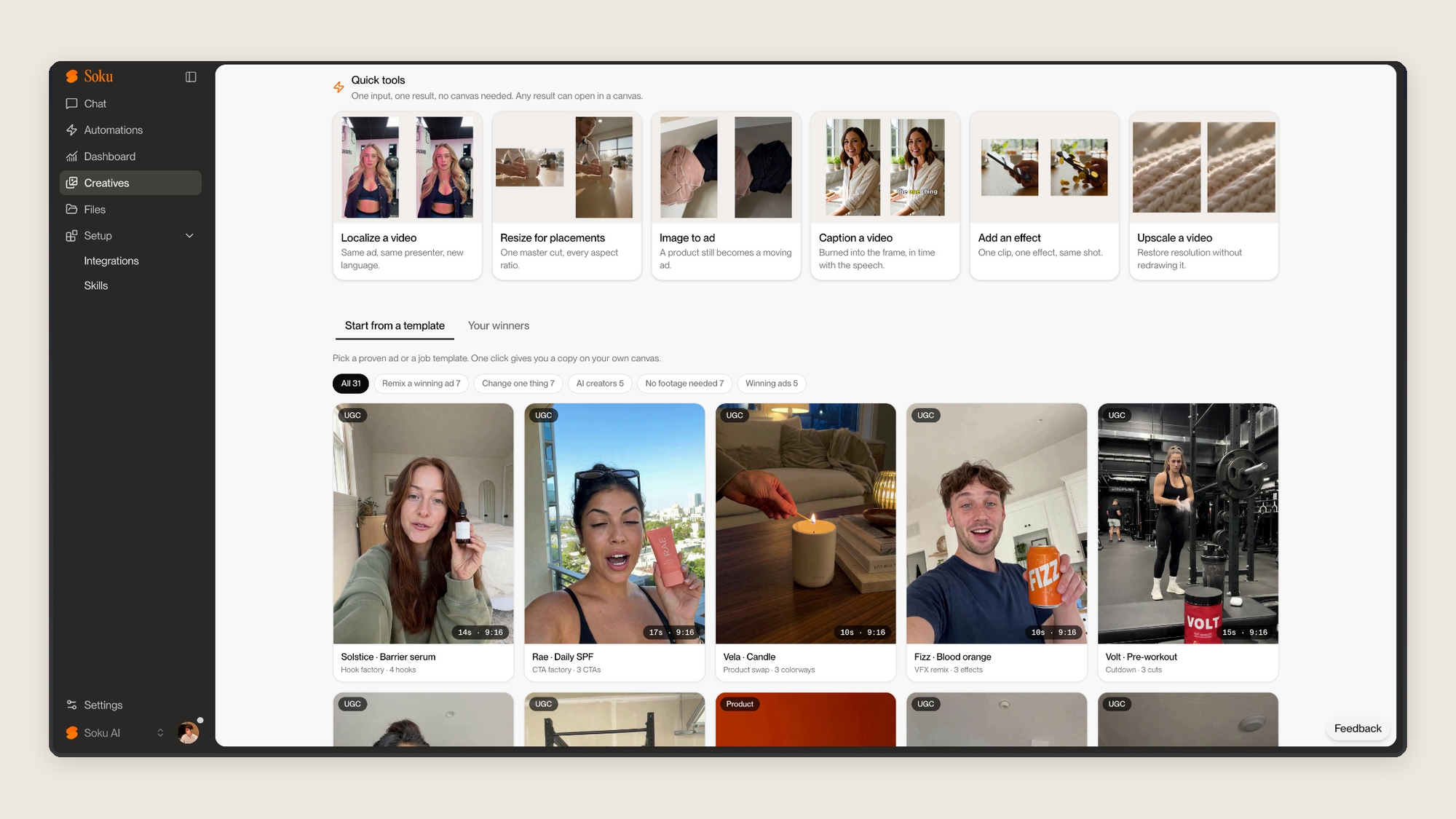This screenshot has height=819, width=1456.
Task: Open Fizz Blood orange template thumbnail
Action: 997,523
